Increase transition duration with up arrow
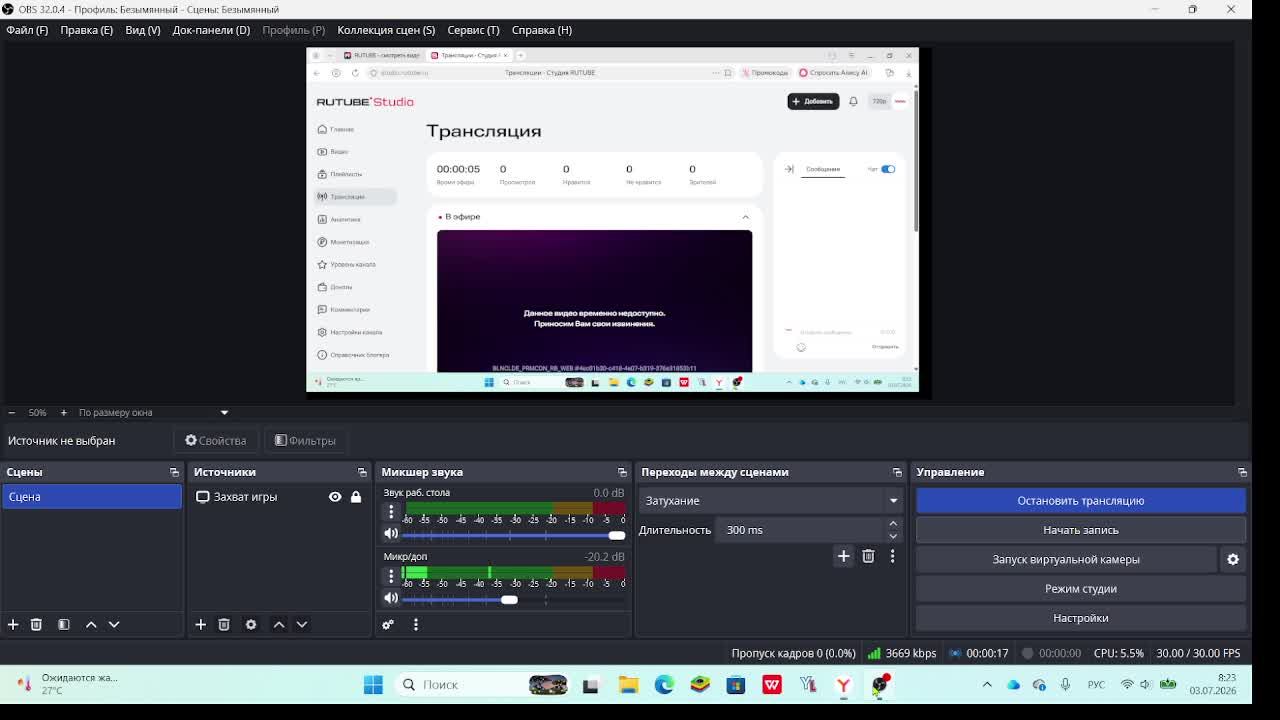 point(893,524)
